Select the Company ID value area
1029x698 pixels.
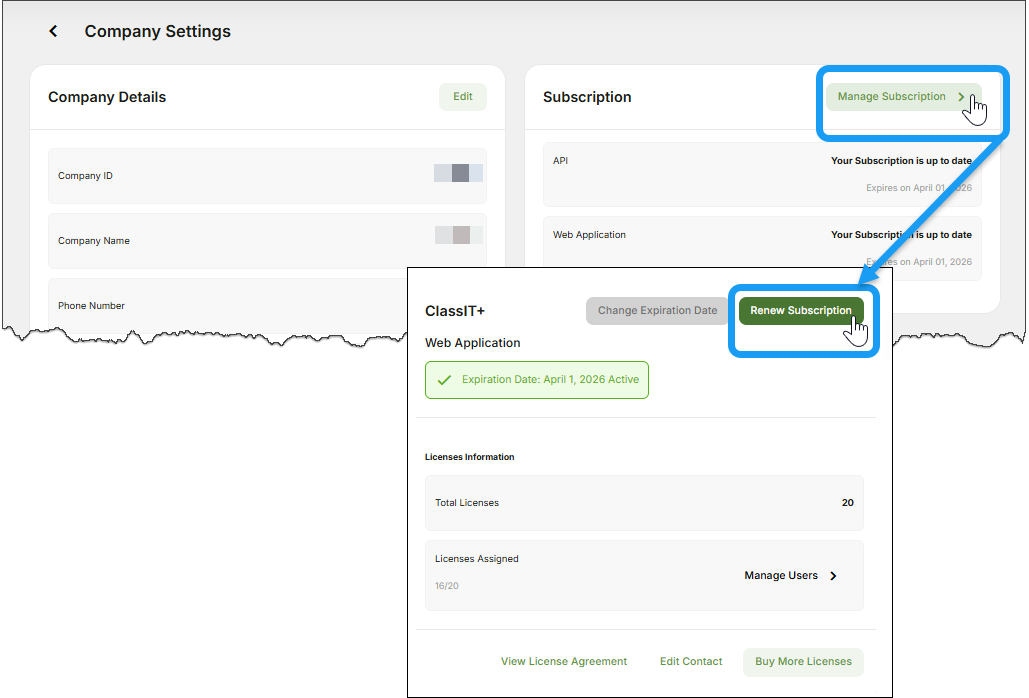click(456, 172)
